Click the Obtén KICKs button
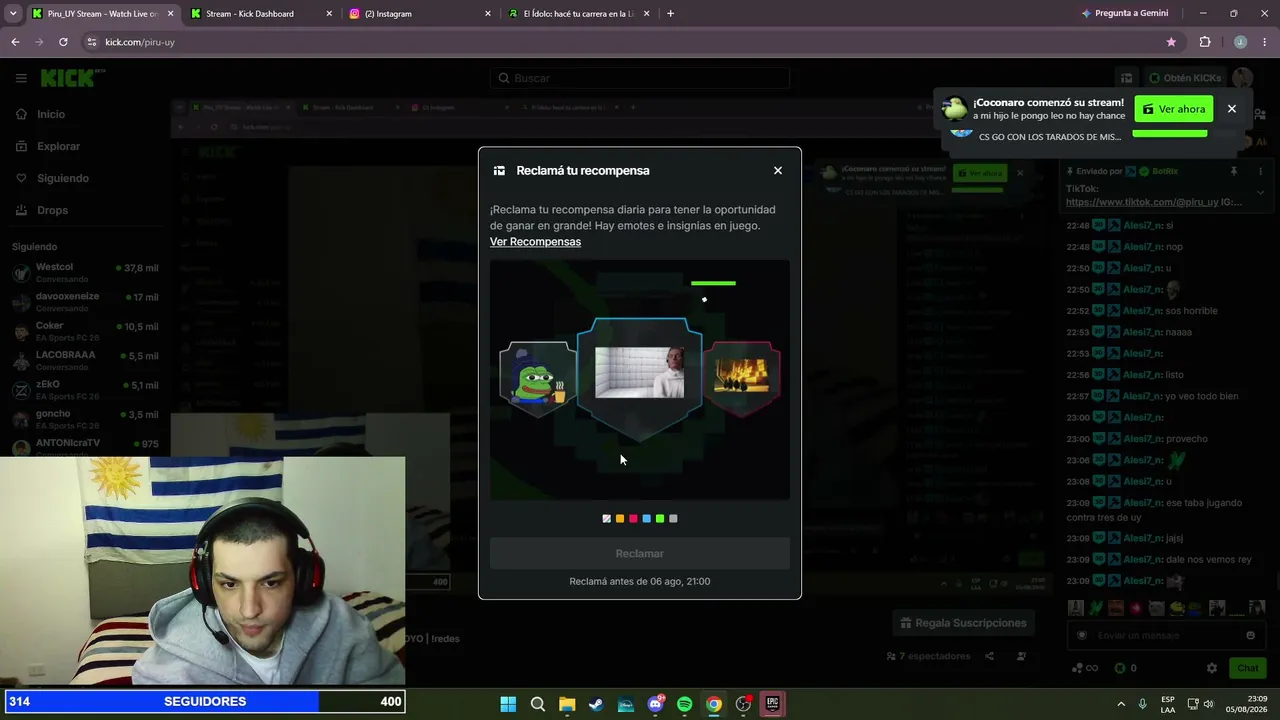 [x=1185, y=78]
